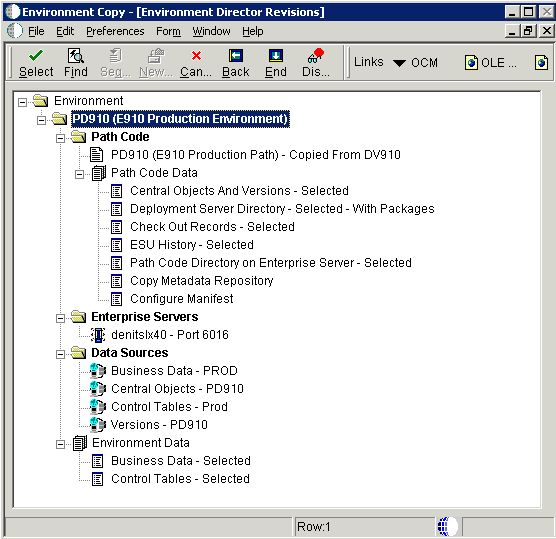The height and width of the screenshot is (539, 556).
Task: Select Copy Metadata Repository item
Action: click(202, 281)
